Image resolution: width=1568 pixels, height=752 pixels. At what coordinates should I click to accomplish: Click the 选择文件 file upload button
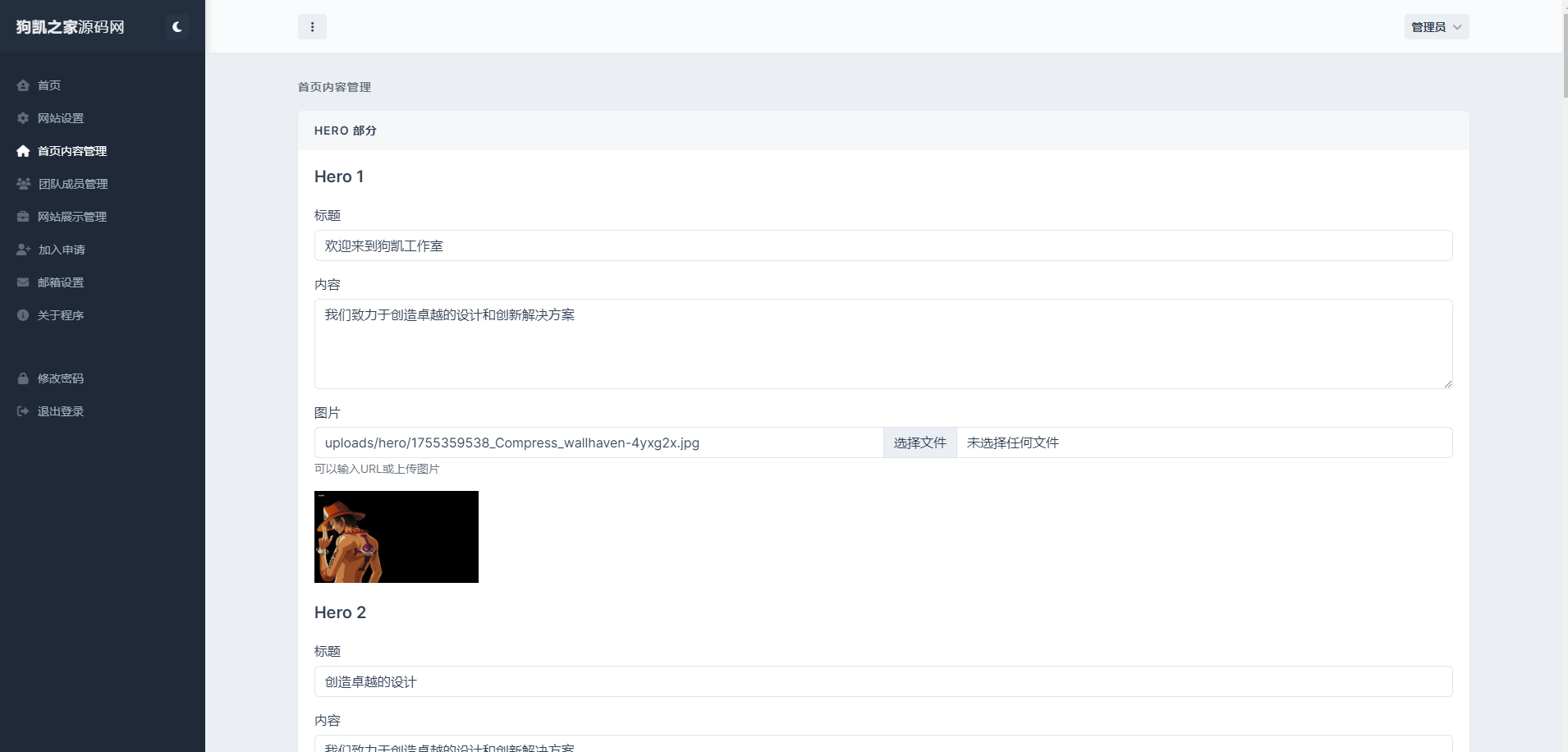[920, 442]
